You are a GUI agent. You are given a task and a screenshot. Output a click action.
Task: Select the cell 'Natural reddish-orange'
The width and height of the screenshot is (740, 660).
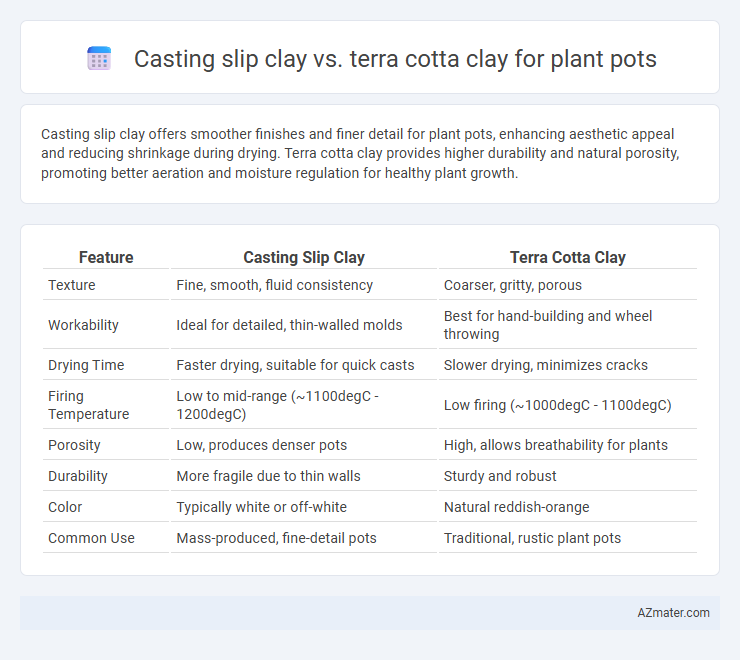516,507
